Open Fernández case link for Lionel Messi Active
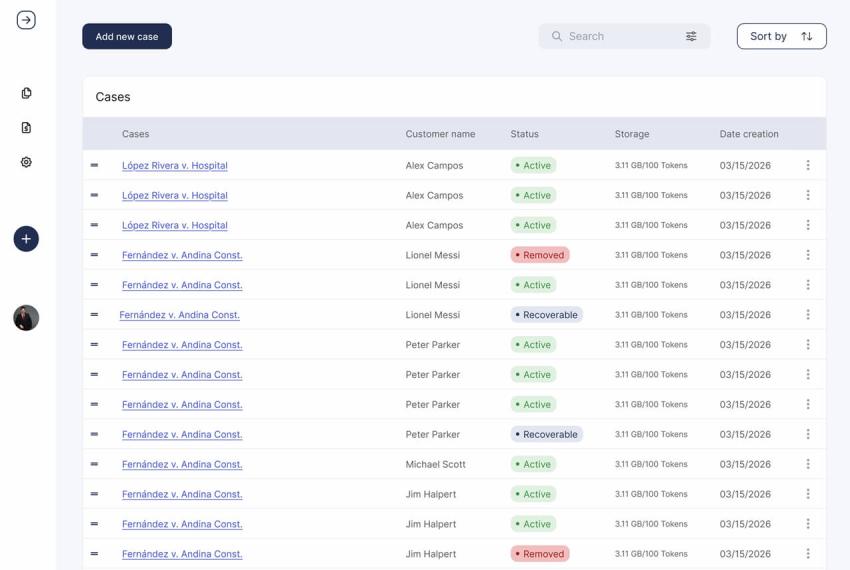The image size is (850, 570). click(182, 285)
